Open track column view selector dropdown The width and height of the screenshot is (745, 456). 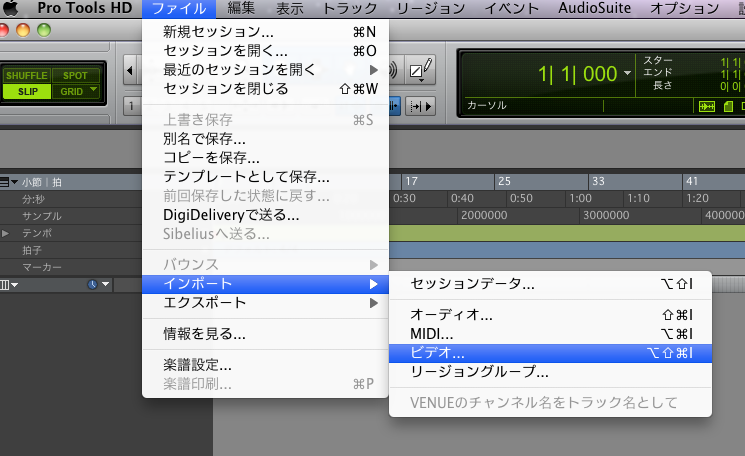(x=9, y=285)
